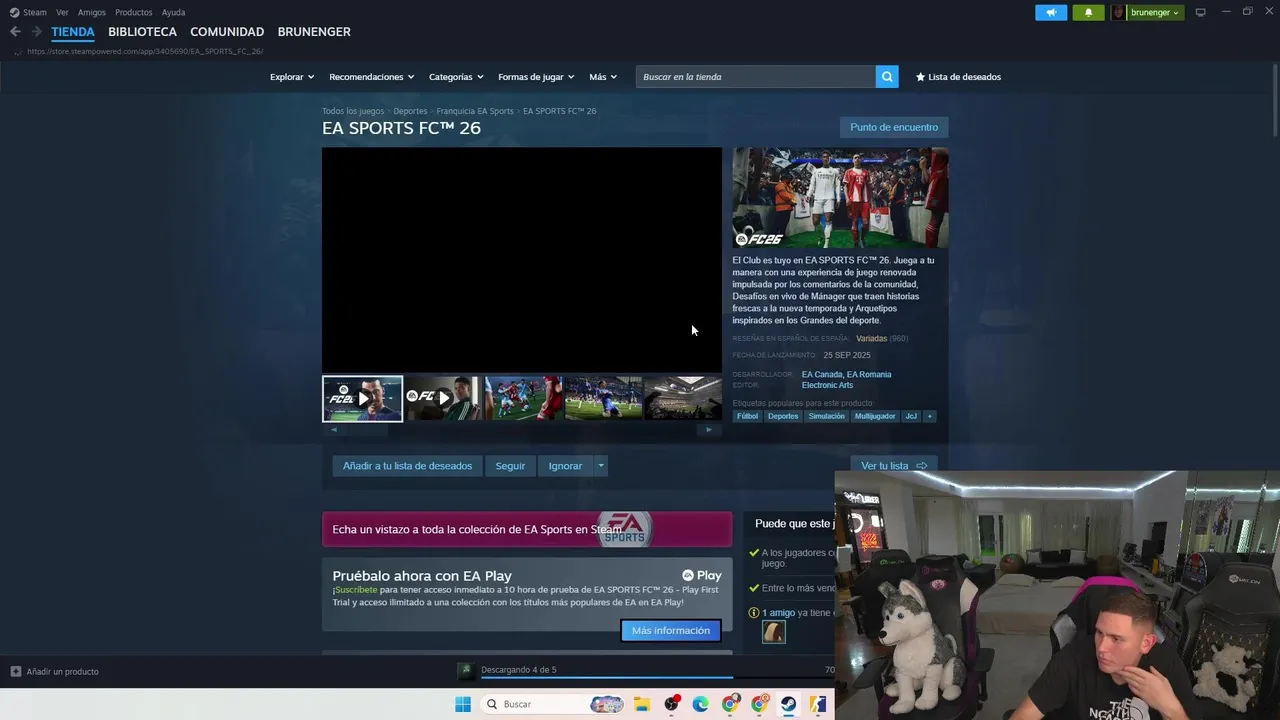Click the Ver tu lista button

[x=894, y=466]
